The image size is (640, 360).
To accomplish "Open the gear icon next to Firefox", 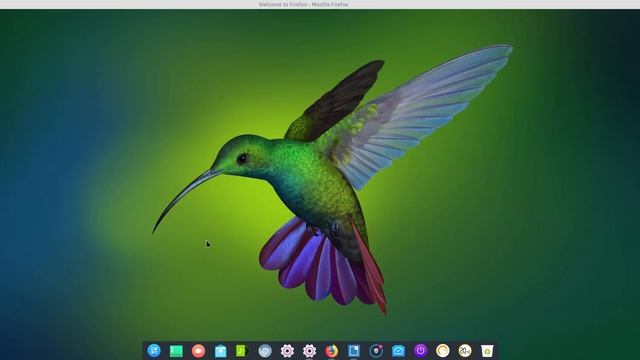I will (x=309, y=351).
